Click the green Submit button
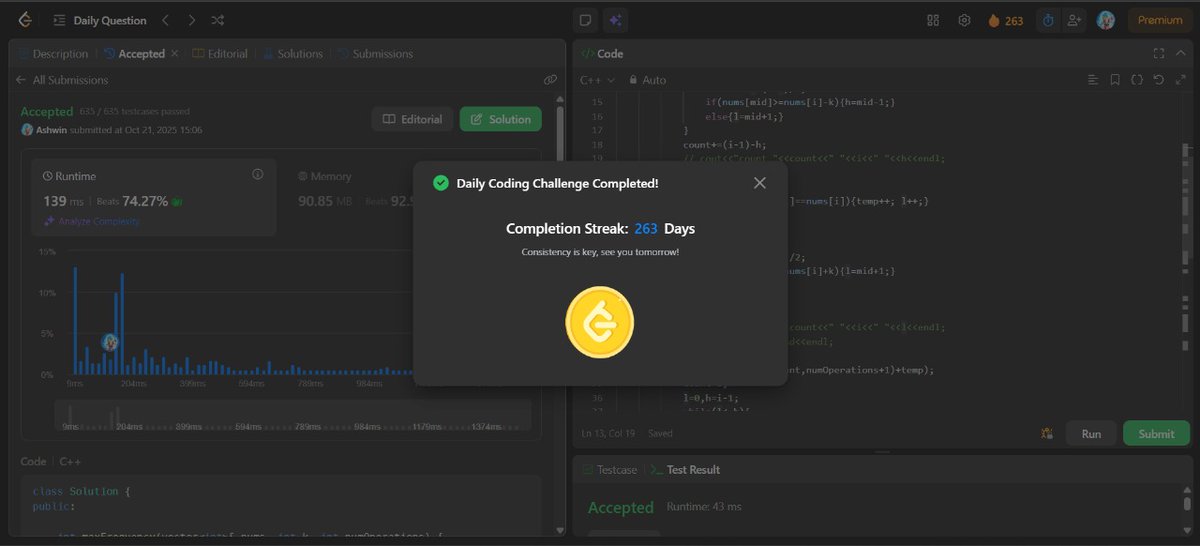The image size is (1200, 546). click(x=1157, y=434)
